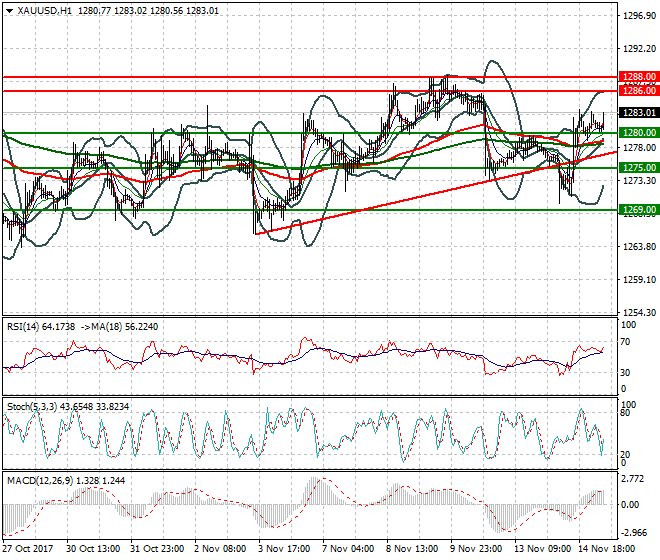
Task: Select the 8 Nov 13:00 time axis label
Action: click(412, 549)
